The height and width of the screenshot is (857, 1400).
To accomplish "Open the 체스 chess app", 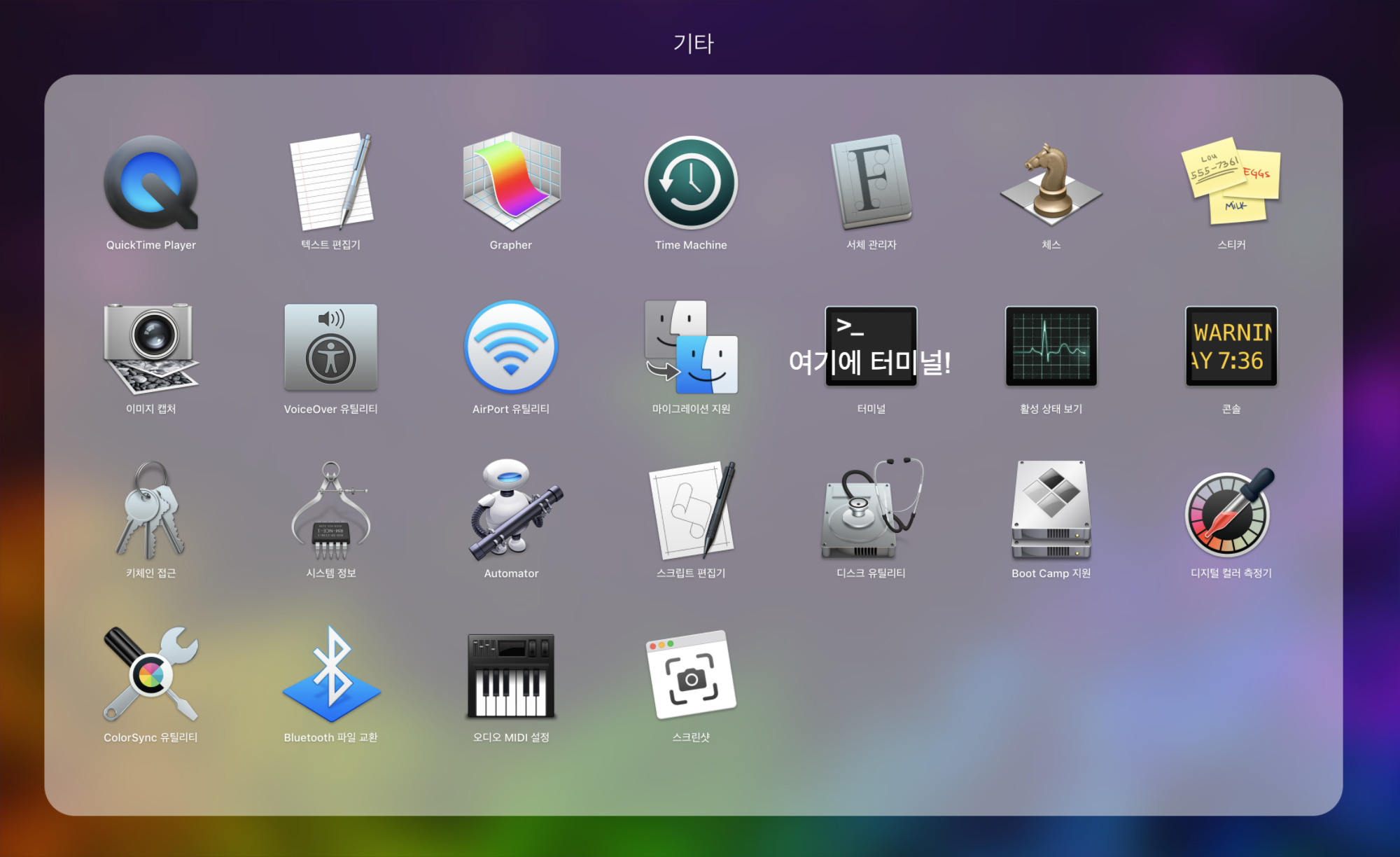I will click(1051, 183).
